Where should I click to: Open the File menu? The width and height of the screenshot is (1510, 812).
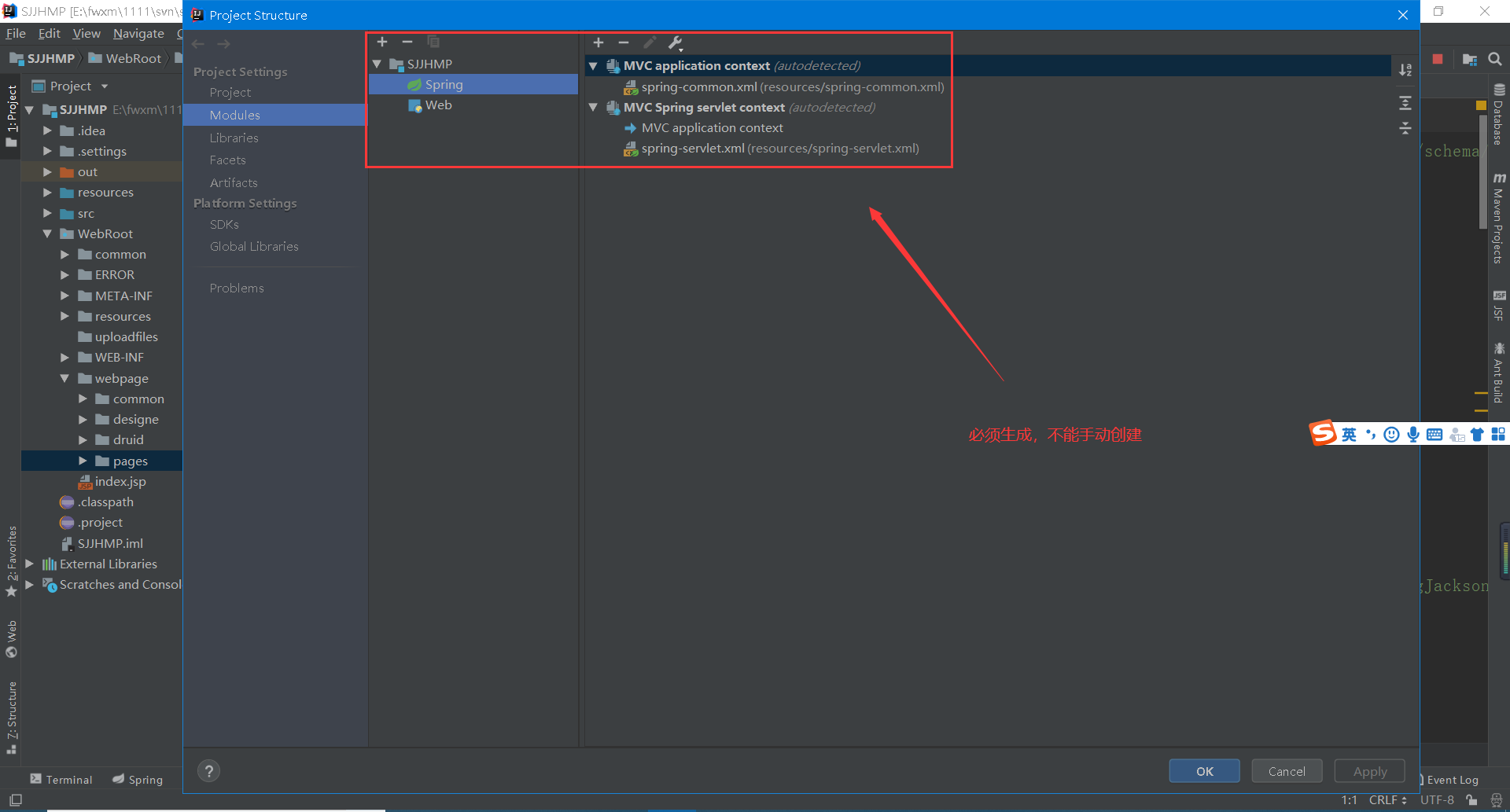pos(16,33)
